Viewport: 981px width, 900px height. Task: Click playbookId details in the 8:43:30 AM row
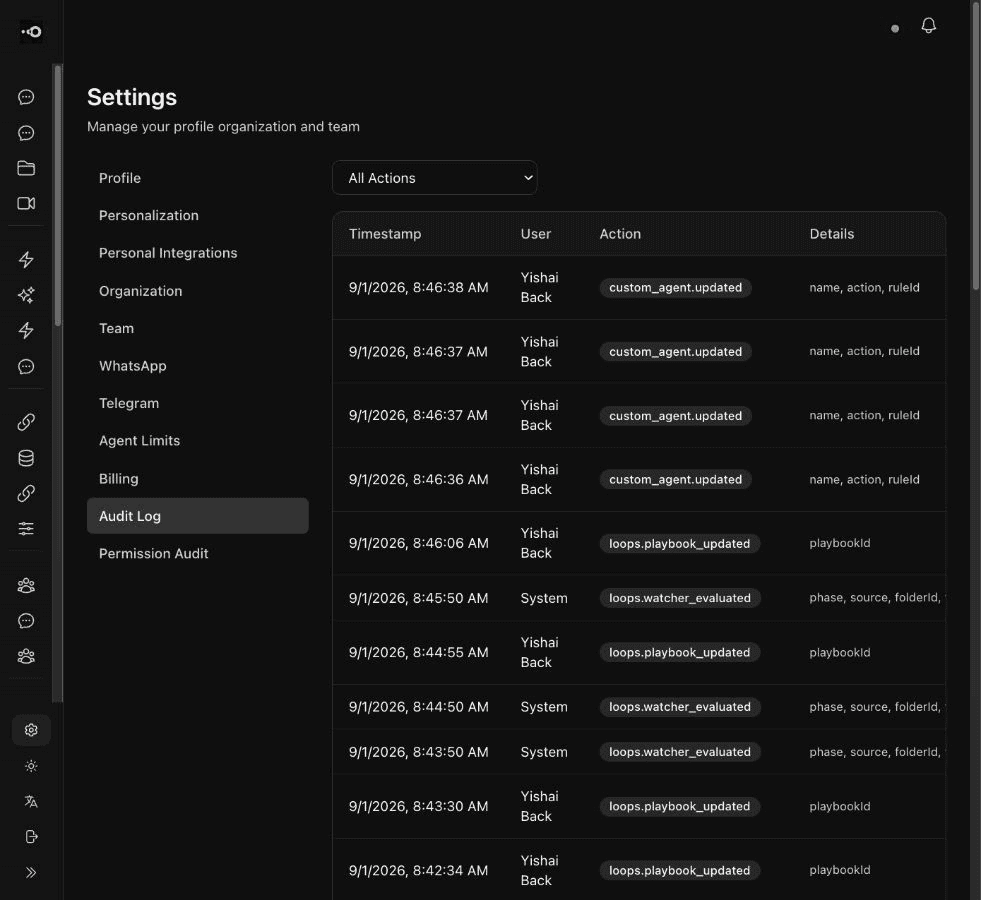[x=840, y=806]
